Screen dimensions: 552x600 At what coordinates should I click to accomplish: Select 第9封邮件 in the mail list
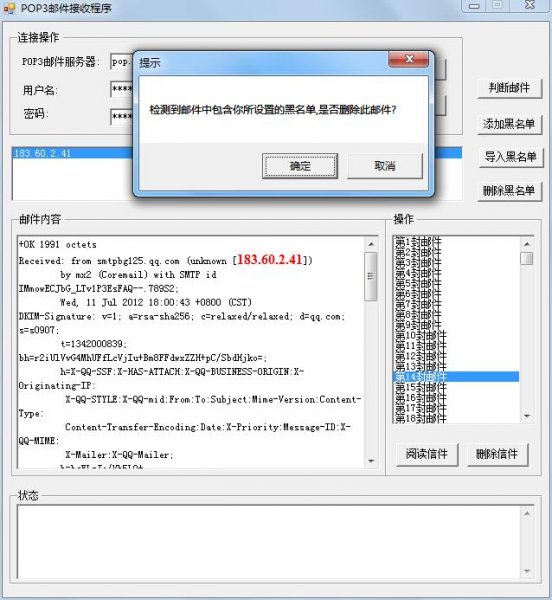(418, 325)
